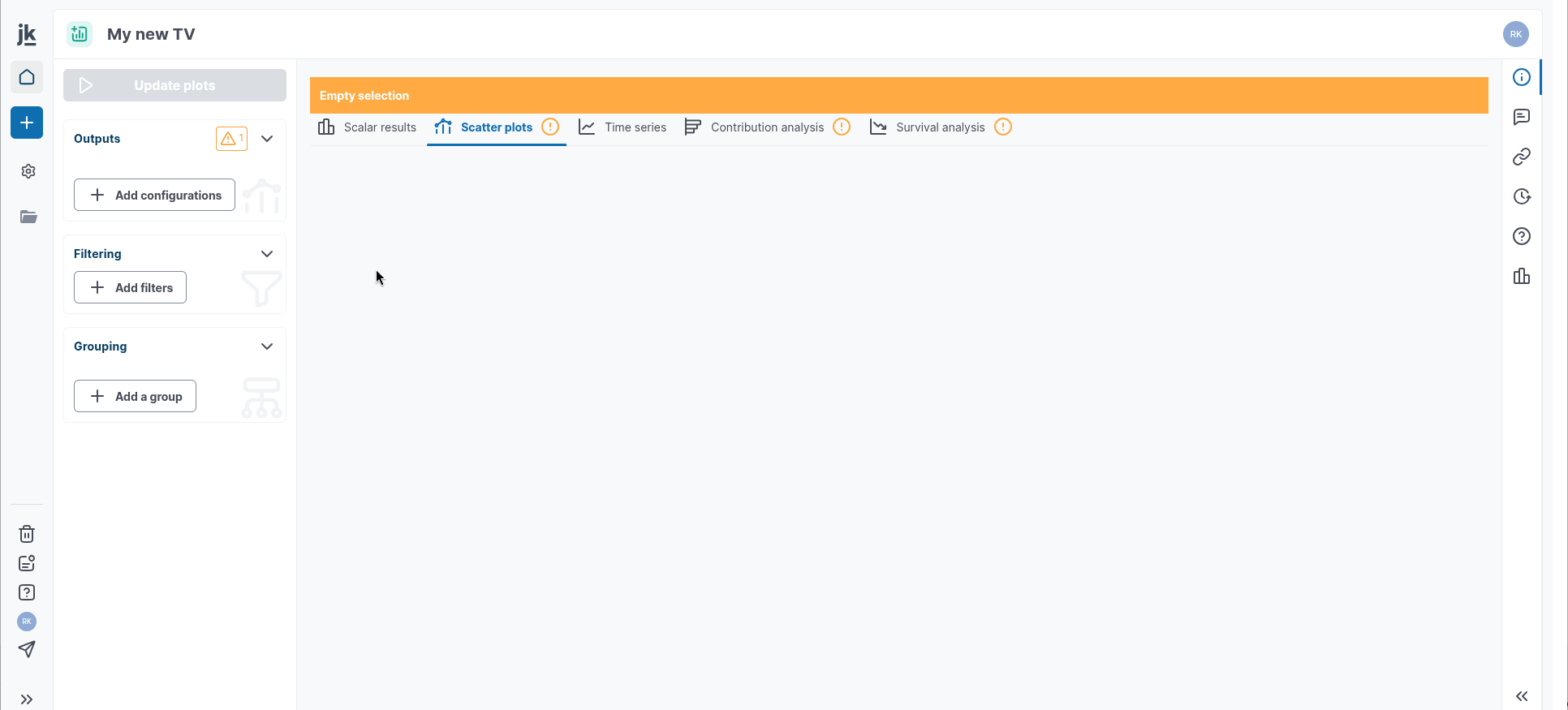The image size is (1568, 710).
Task: Click the Grouping section heading
Action: pos(101,346)
